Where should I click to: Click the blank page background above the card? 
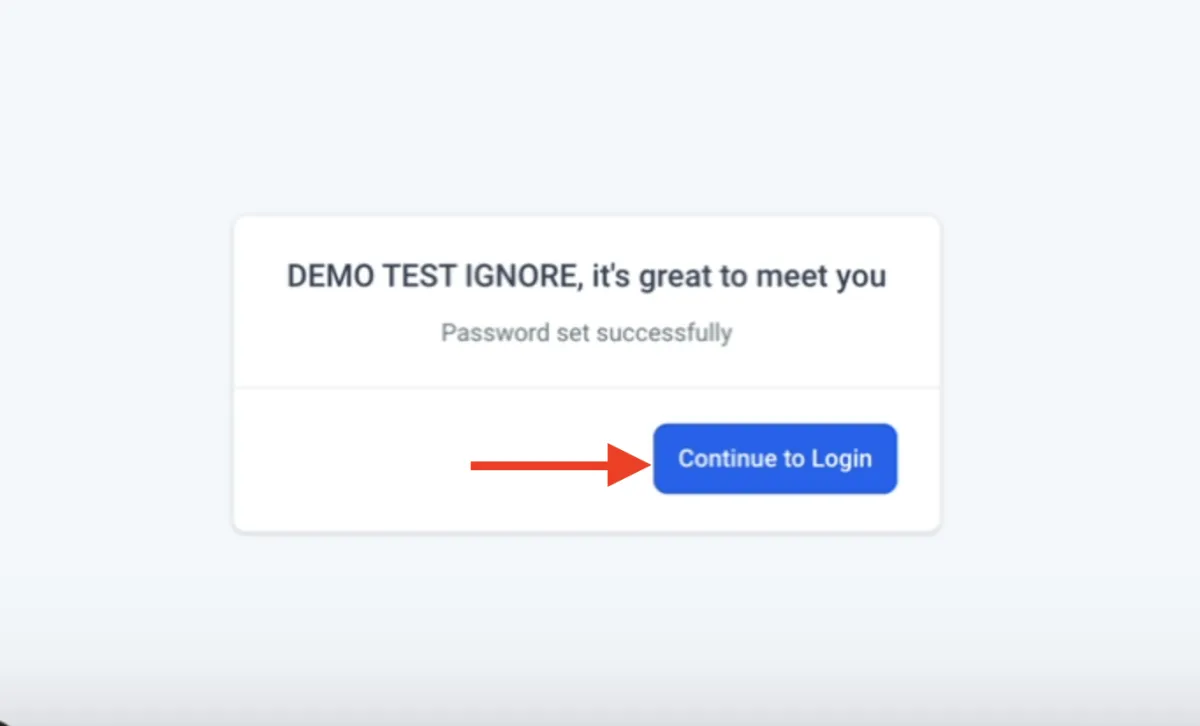coord(600,105)
